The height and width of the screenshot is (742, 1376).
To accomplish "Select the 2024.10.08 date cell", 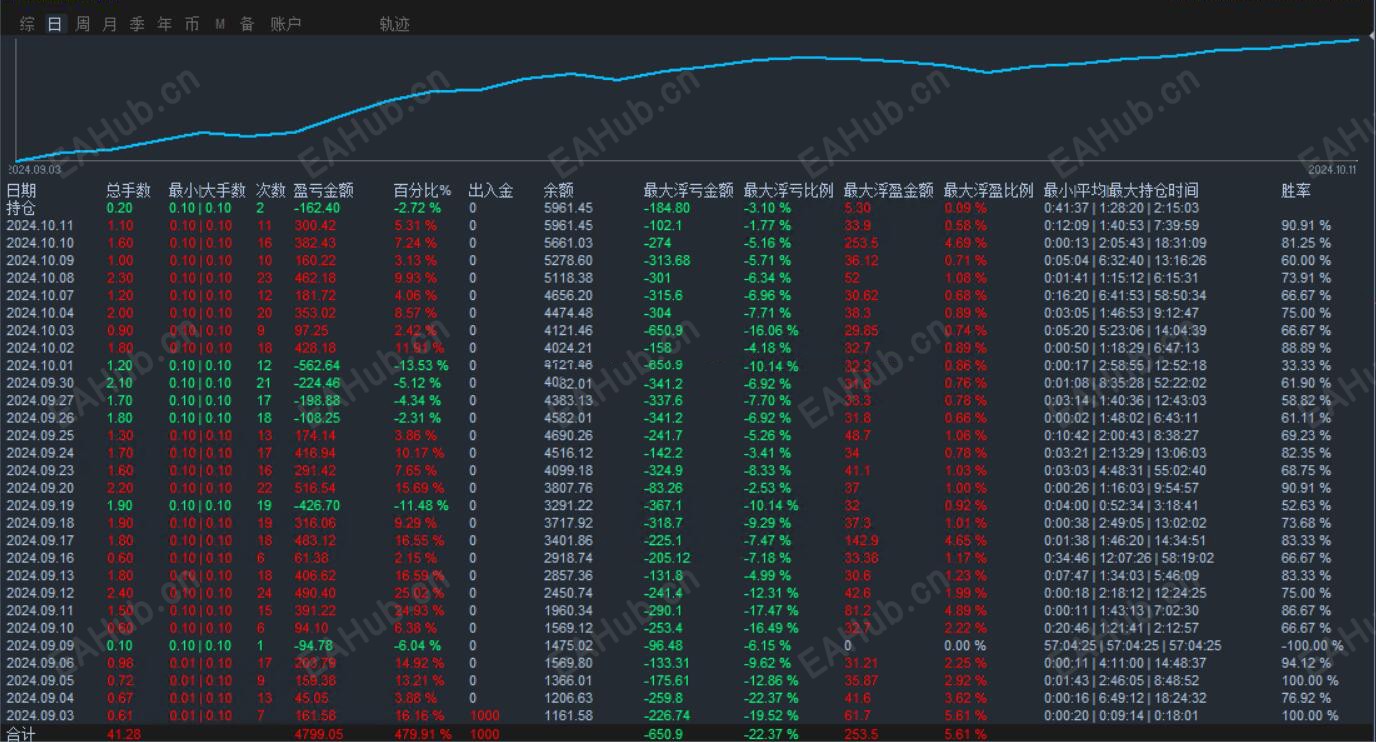I will tap(40, 278).
